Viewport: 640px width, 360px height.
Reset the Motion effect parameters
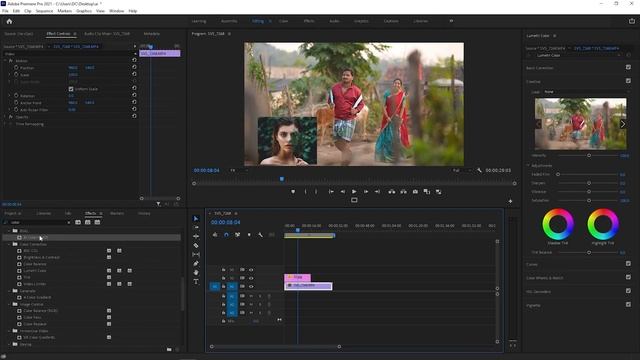point(134,60)
